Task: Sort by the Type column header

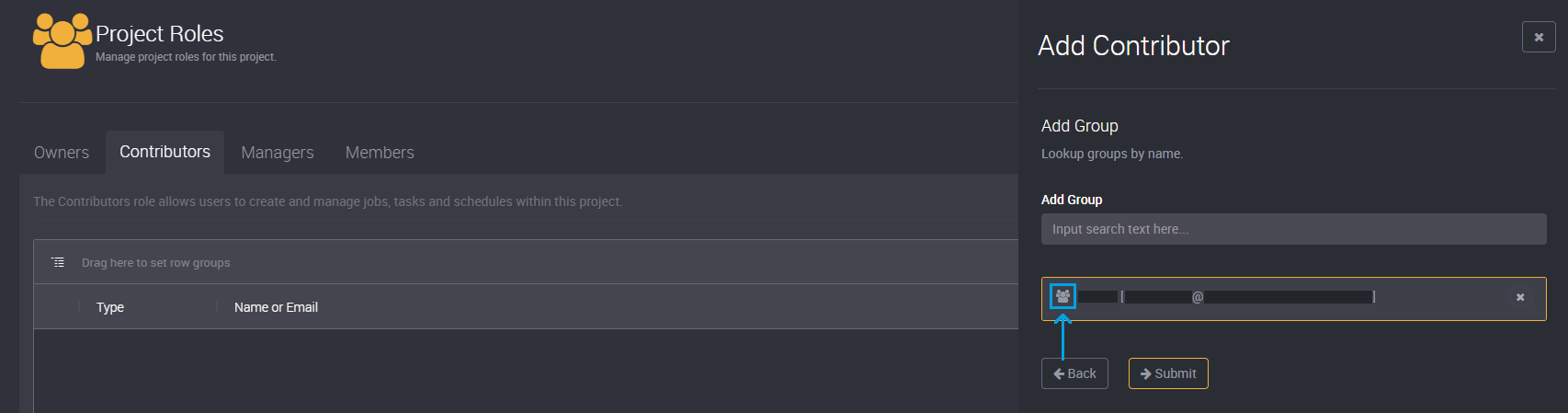Action: tap(110, 307)
